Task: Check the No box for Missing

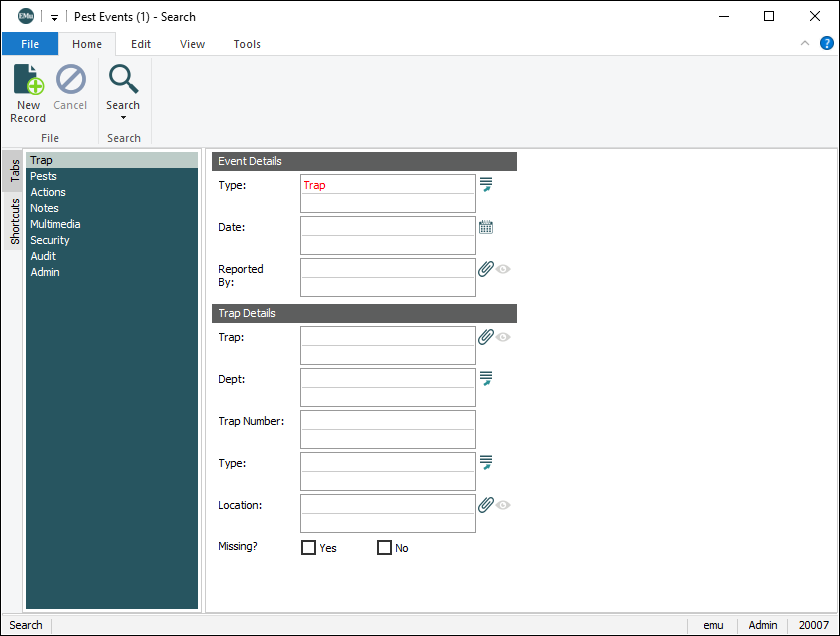Action: click(x=384, y=548)
